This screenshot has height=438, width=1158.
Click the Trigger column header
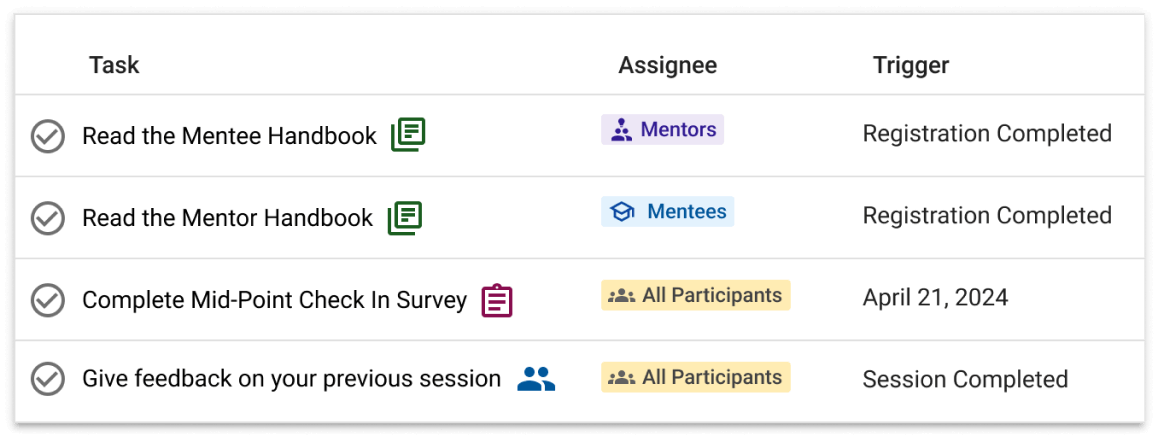pyautogui.click(x=911, y=65)
